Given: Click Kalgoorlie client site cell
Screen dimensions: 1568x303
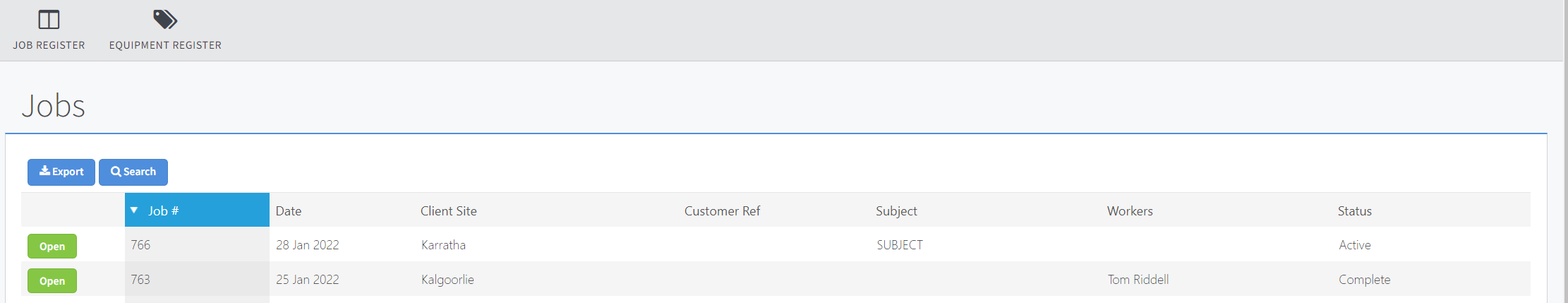Looking at the screenshot, I should [x=447, y=280].
